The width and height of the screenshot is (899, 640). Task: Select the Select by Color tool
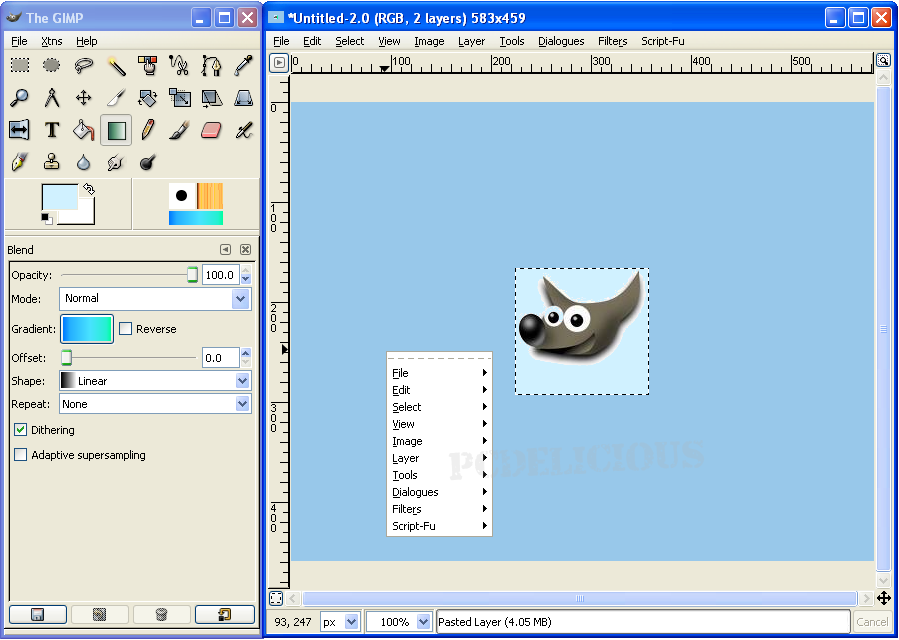point(148,65)
